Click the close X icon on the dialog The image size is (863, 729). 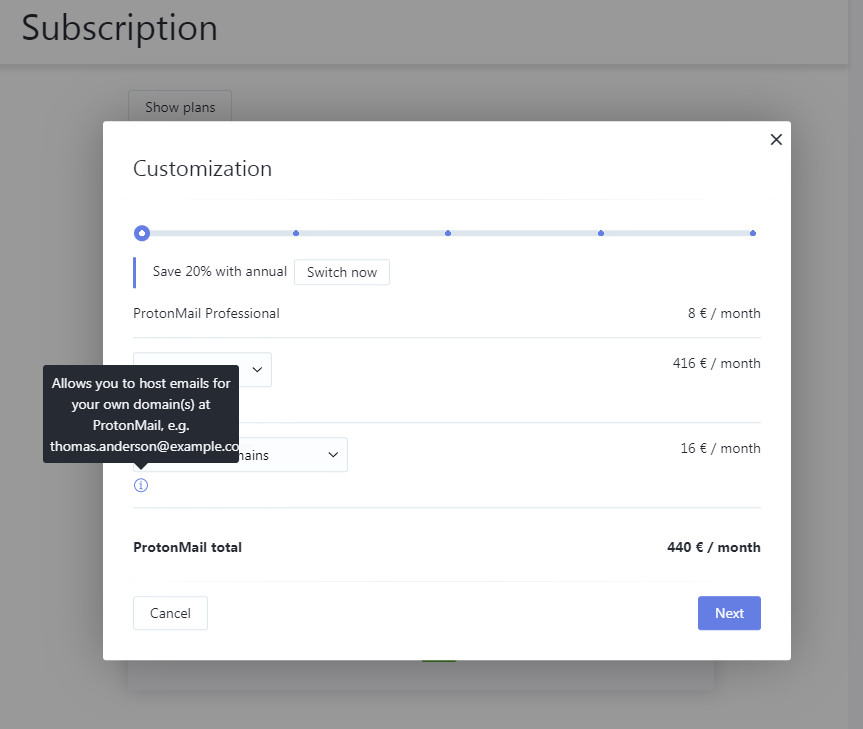pos(776,139)
